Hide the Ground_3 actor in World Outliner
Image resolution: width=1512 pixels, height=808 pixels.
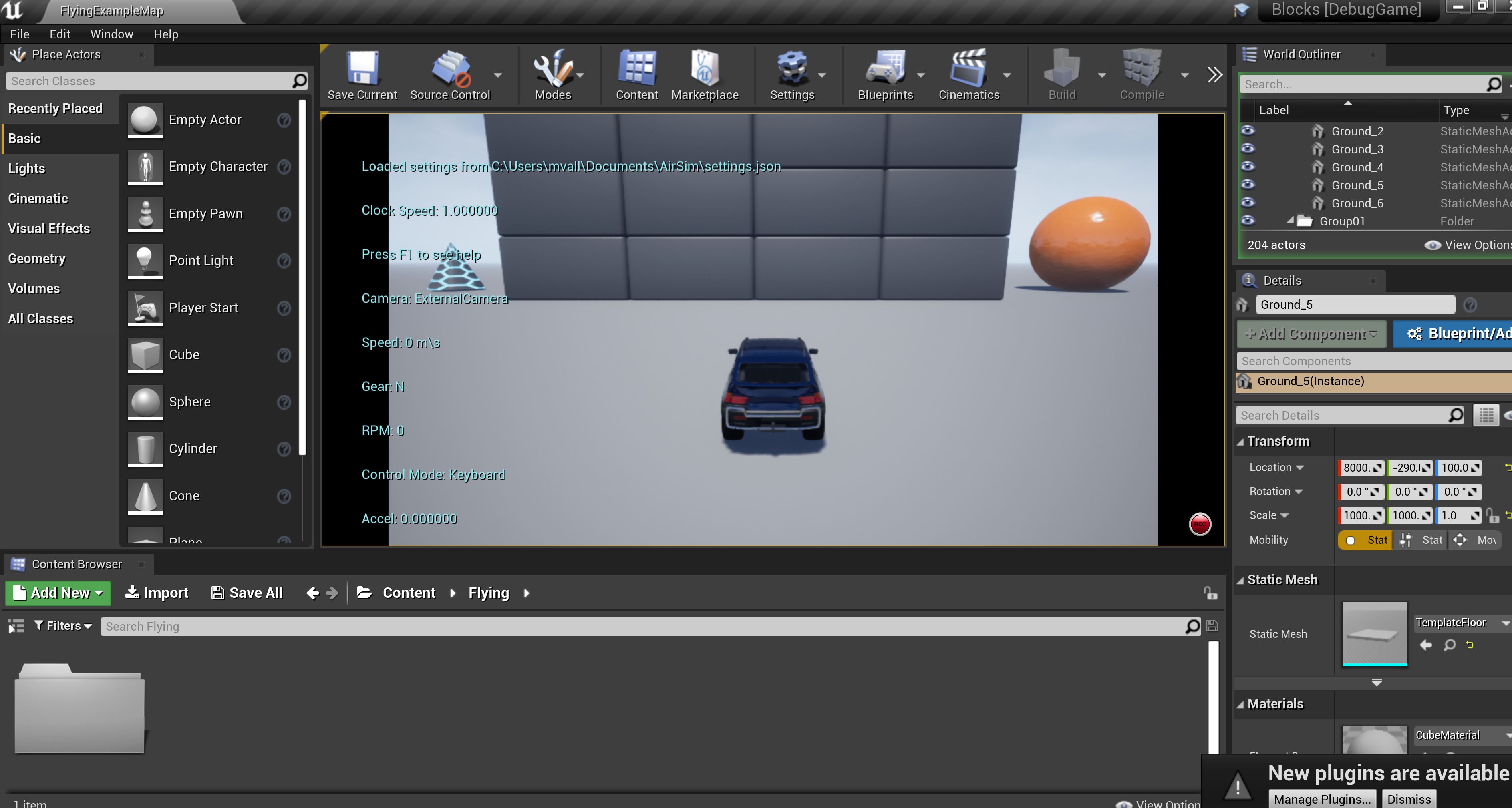[x=1249, y=149]
